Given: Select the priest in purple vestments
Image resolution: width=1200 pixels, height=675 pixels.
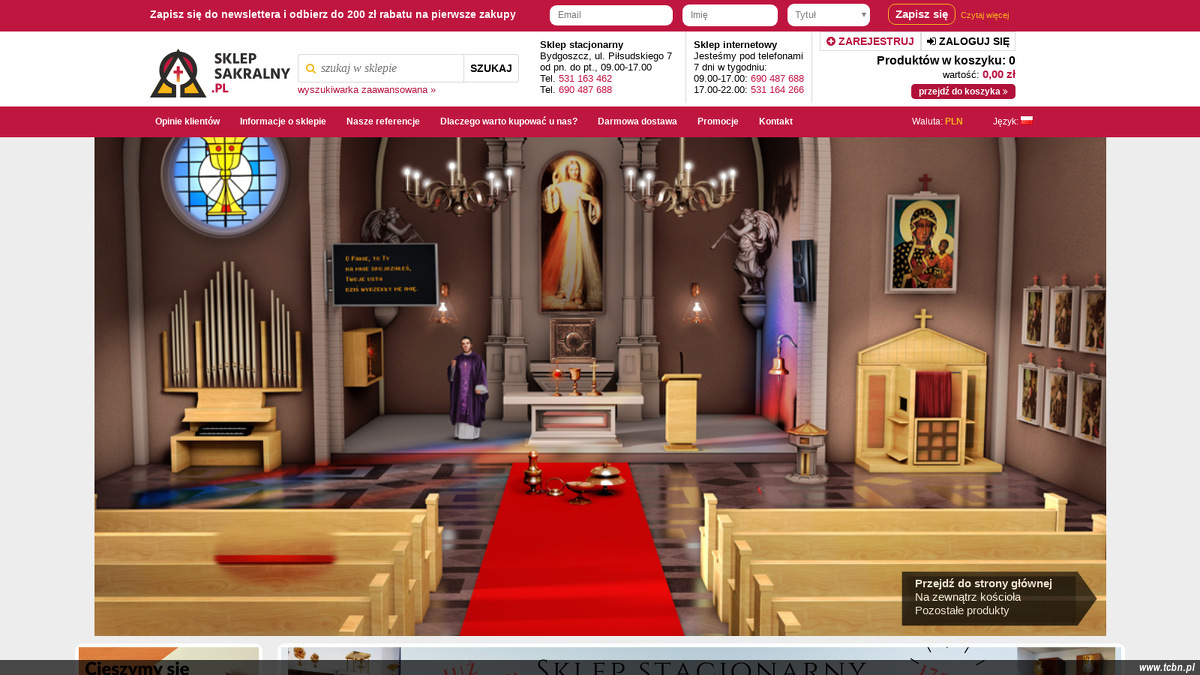Looking at the screenshot, I should pyautogui.click(x=466, y=388).
